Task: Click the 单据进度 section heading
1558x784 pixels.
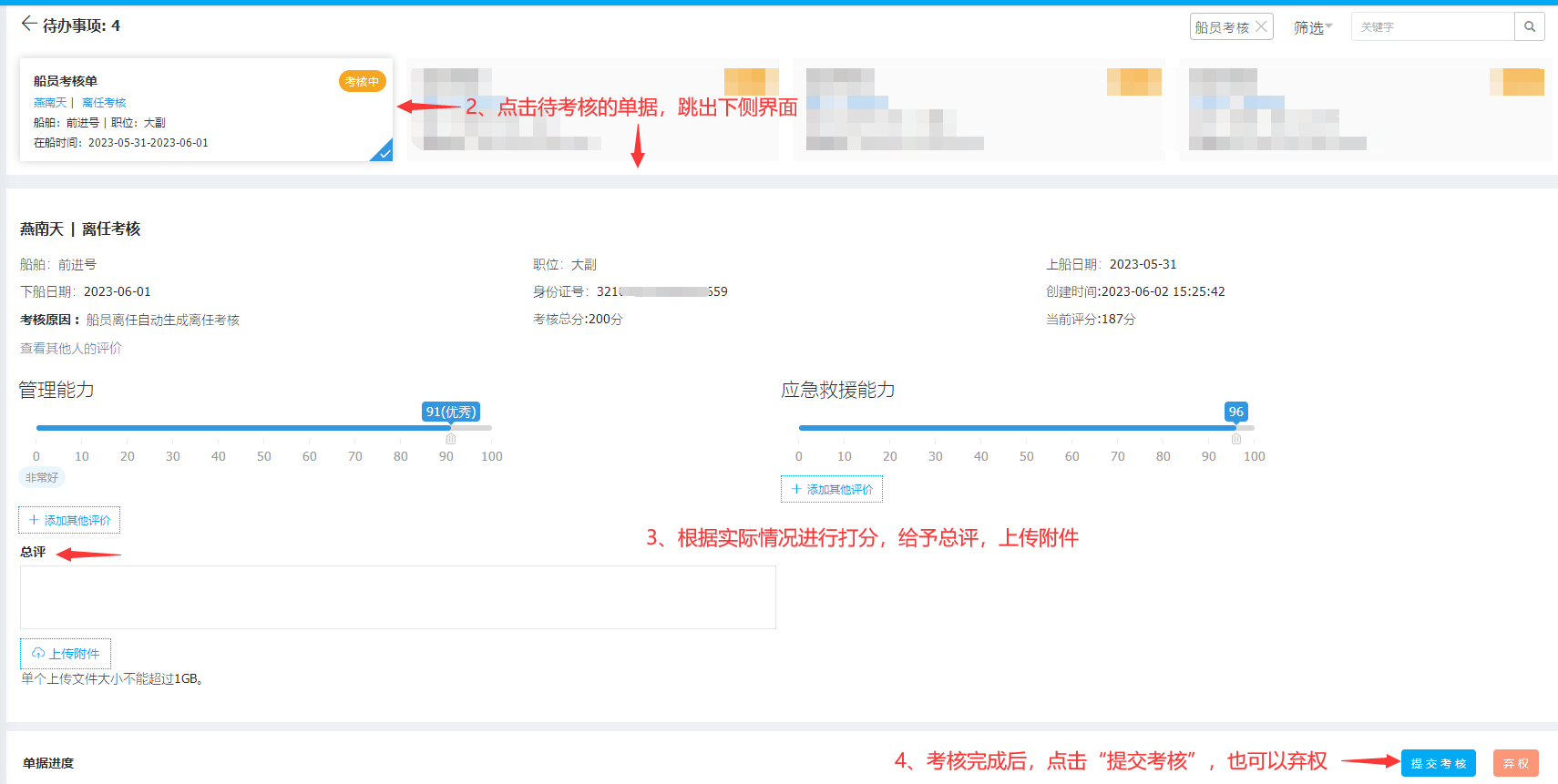Action: coord(48,763)
